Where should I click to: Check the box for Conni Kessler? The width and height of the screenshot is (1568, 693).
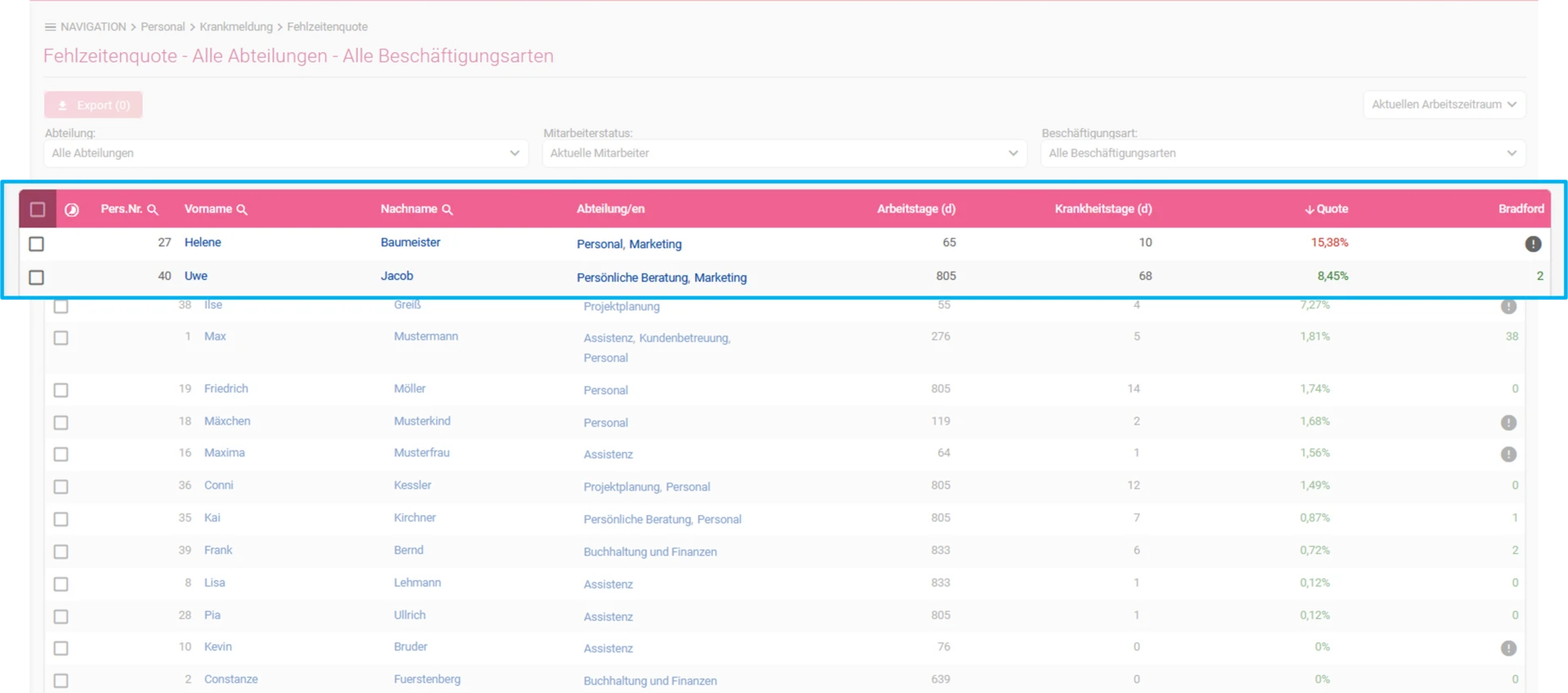click(61, 486)
